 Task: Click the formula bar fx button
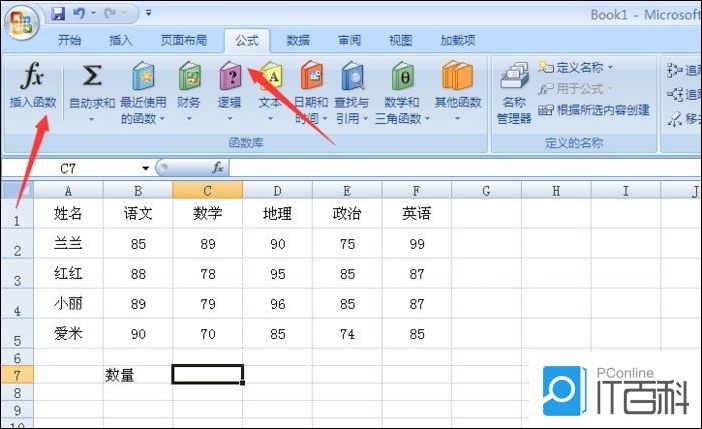click(218, 168)
